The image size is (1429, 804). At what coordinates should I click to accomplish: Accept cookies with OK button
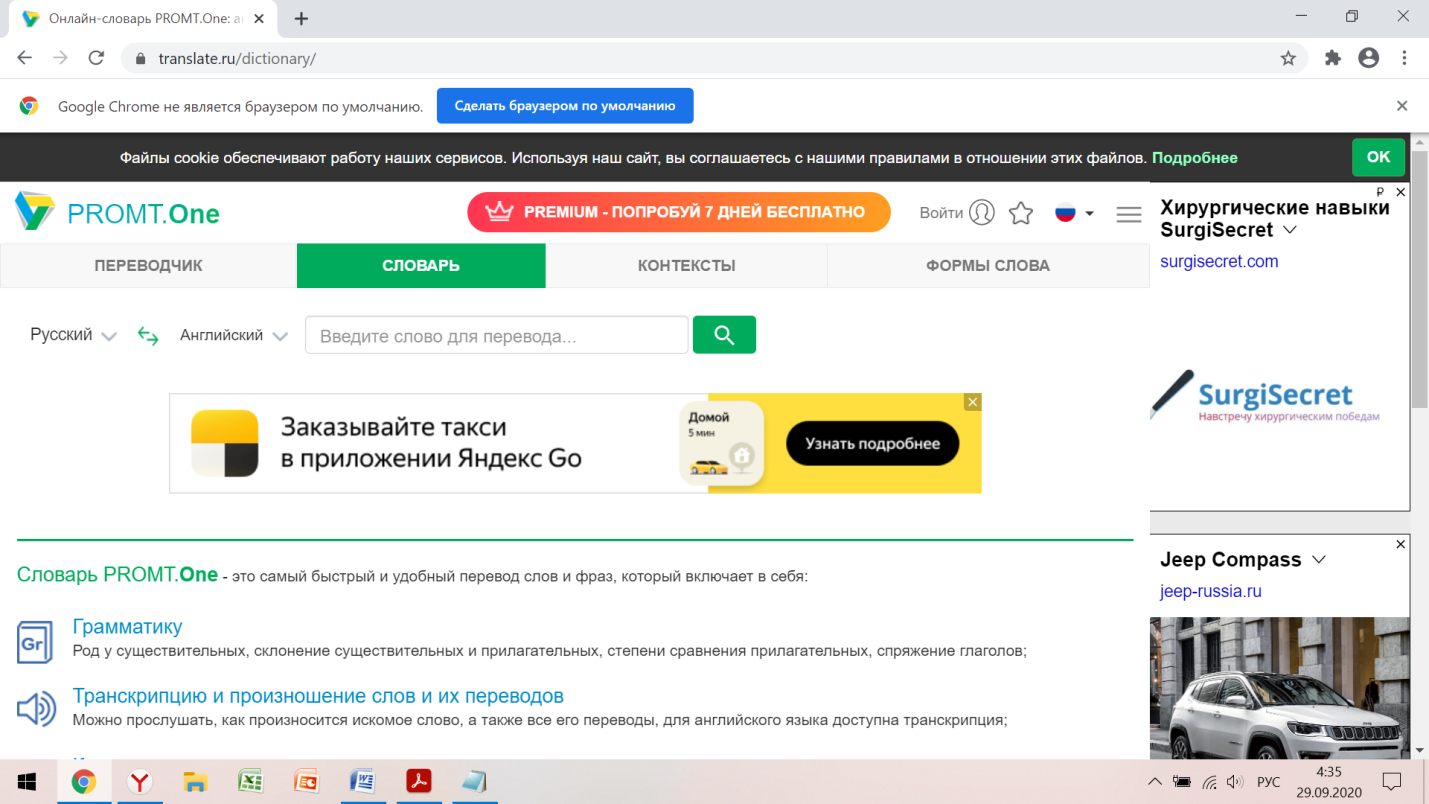1378,157
